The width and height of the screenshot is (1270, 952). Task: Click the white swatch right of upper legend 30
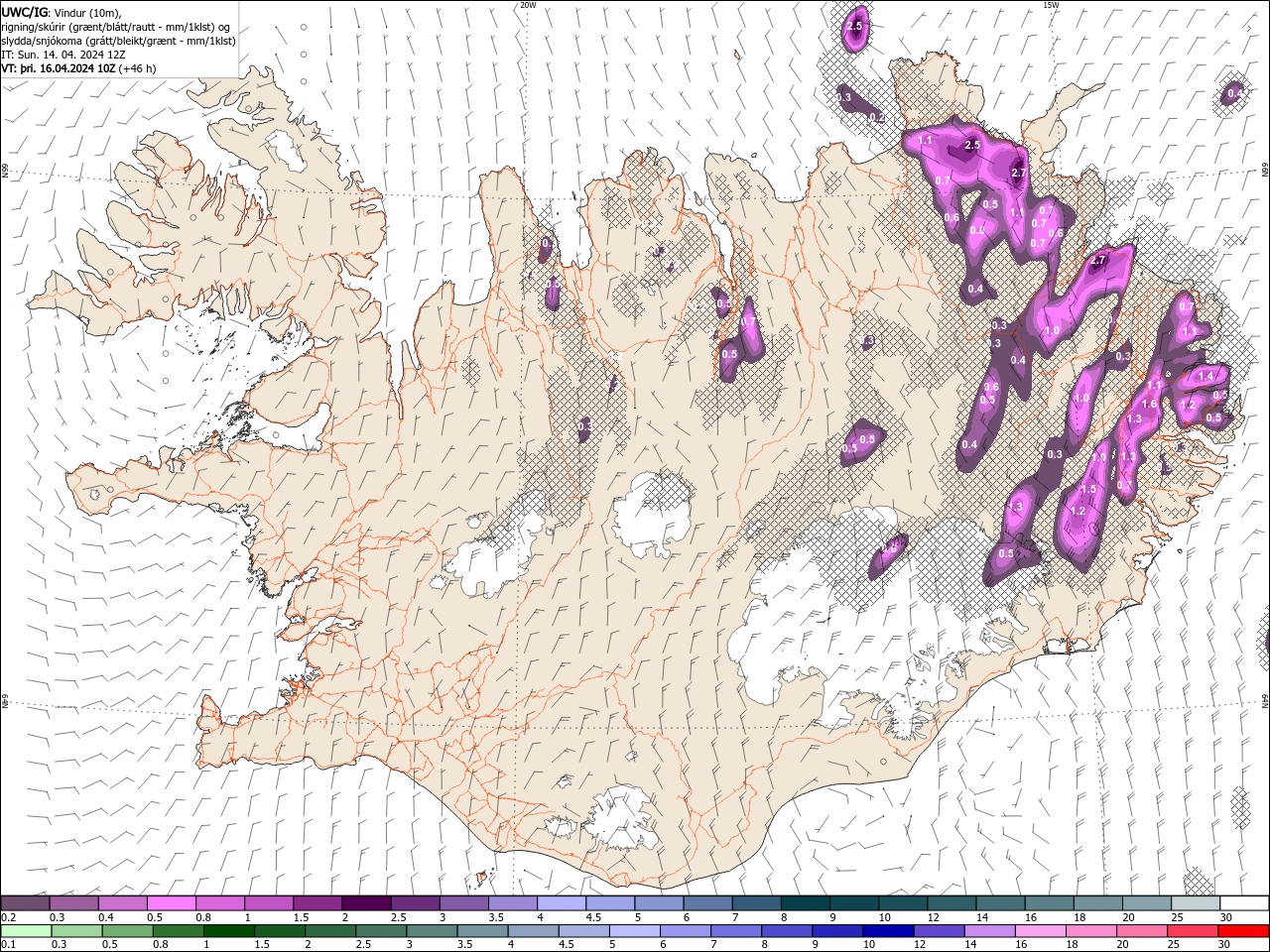point(1245,903)
